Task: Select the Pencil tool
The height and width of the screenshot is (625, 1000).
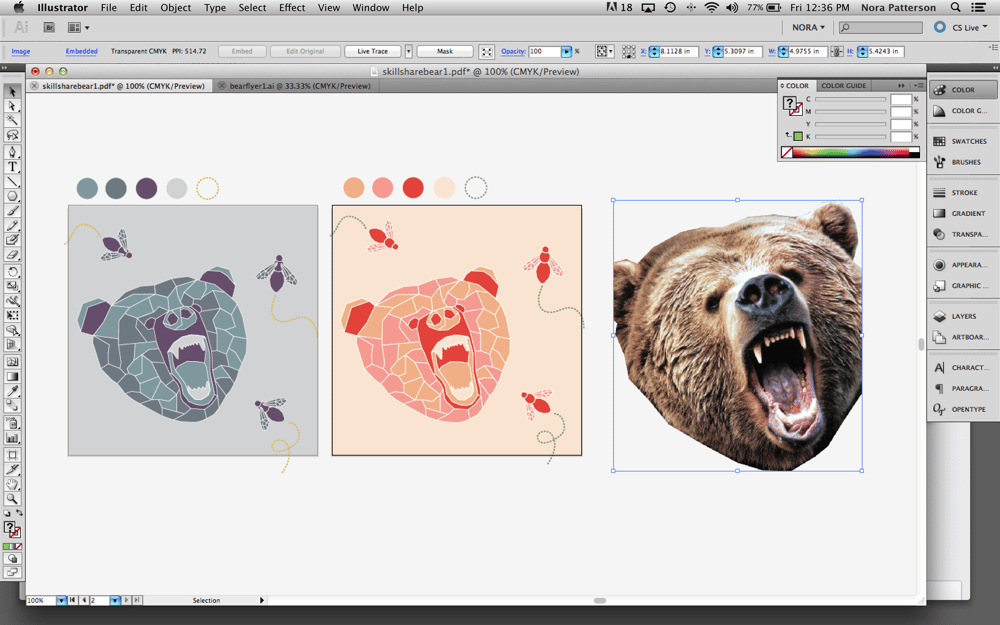Action: (12, 226)
